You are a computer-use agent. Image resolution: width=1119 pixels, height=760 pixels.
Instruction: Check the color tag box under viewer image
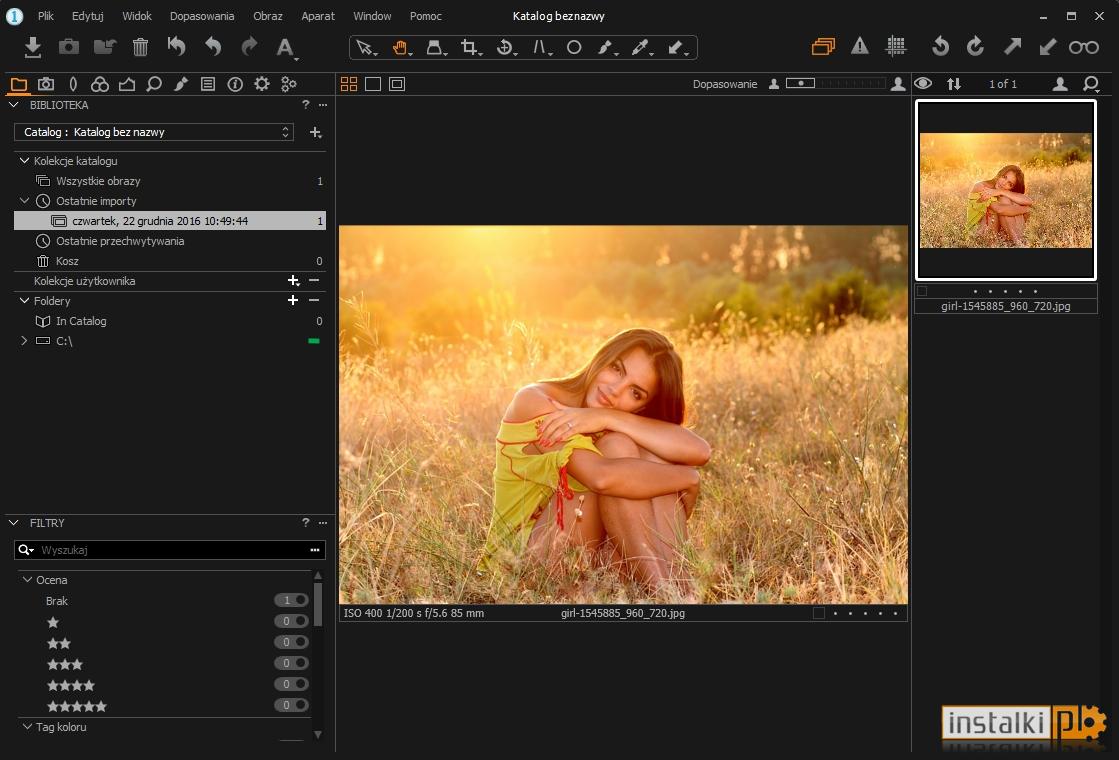point(819,613)
